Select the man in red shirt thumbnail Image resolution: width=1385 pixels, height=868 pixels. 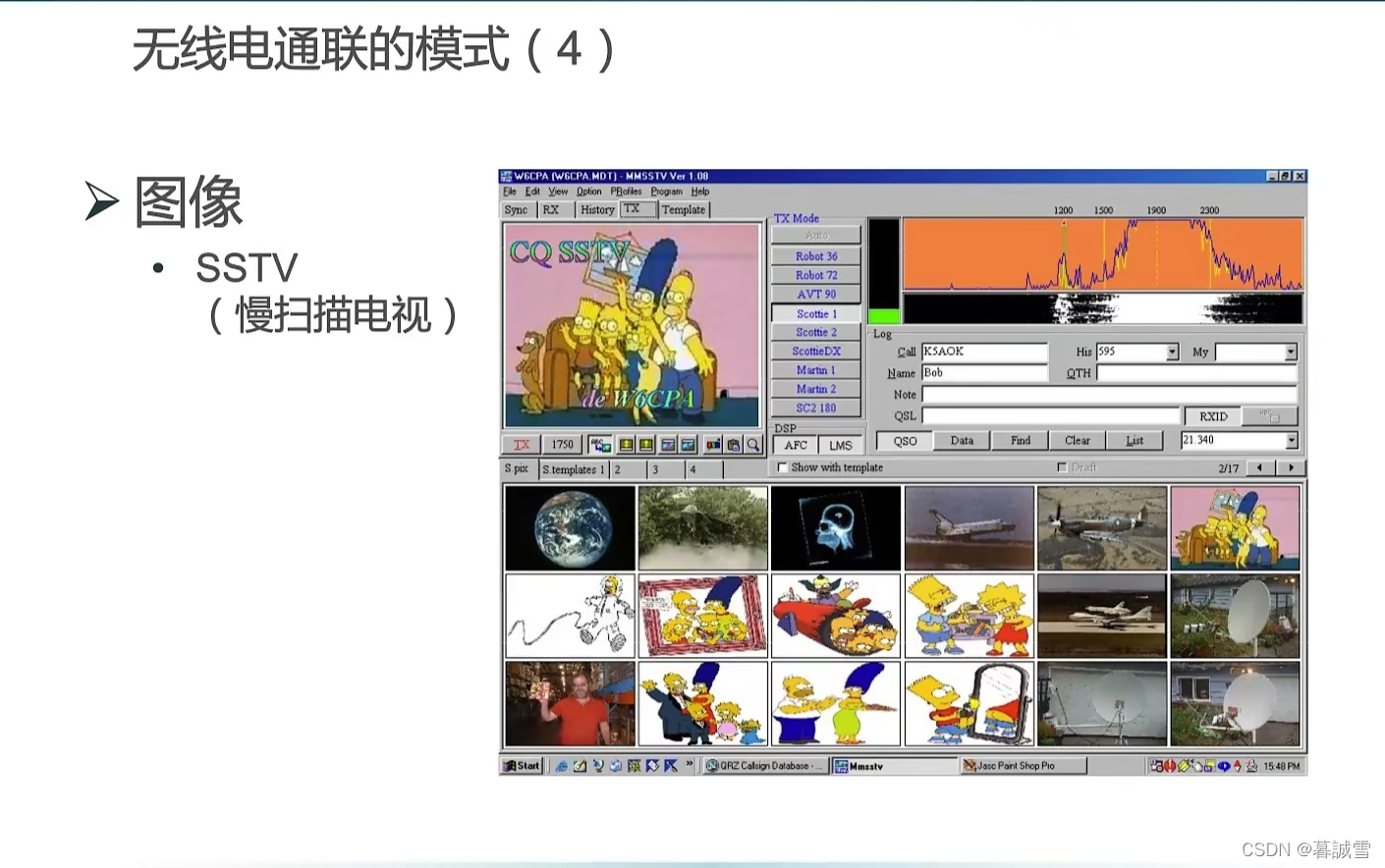coord(570,704)
